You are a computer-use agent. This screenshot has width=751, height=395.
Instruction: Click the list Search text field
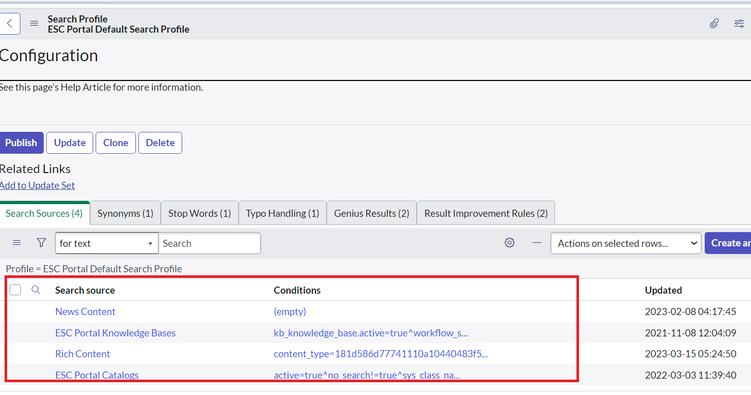[209, 243]
